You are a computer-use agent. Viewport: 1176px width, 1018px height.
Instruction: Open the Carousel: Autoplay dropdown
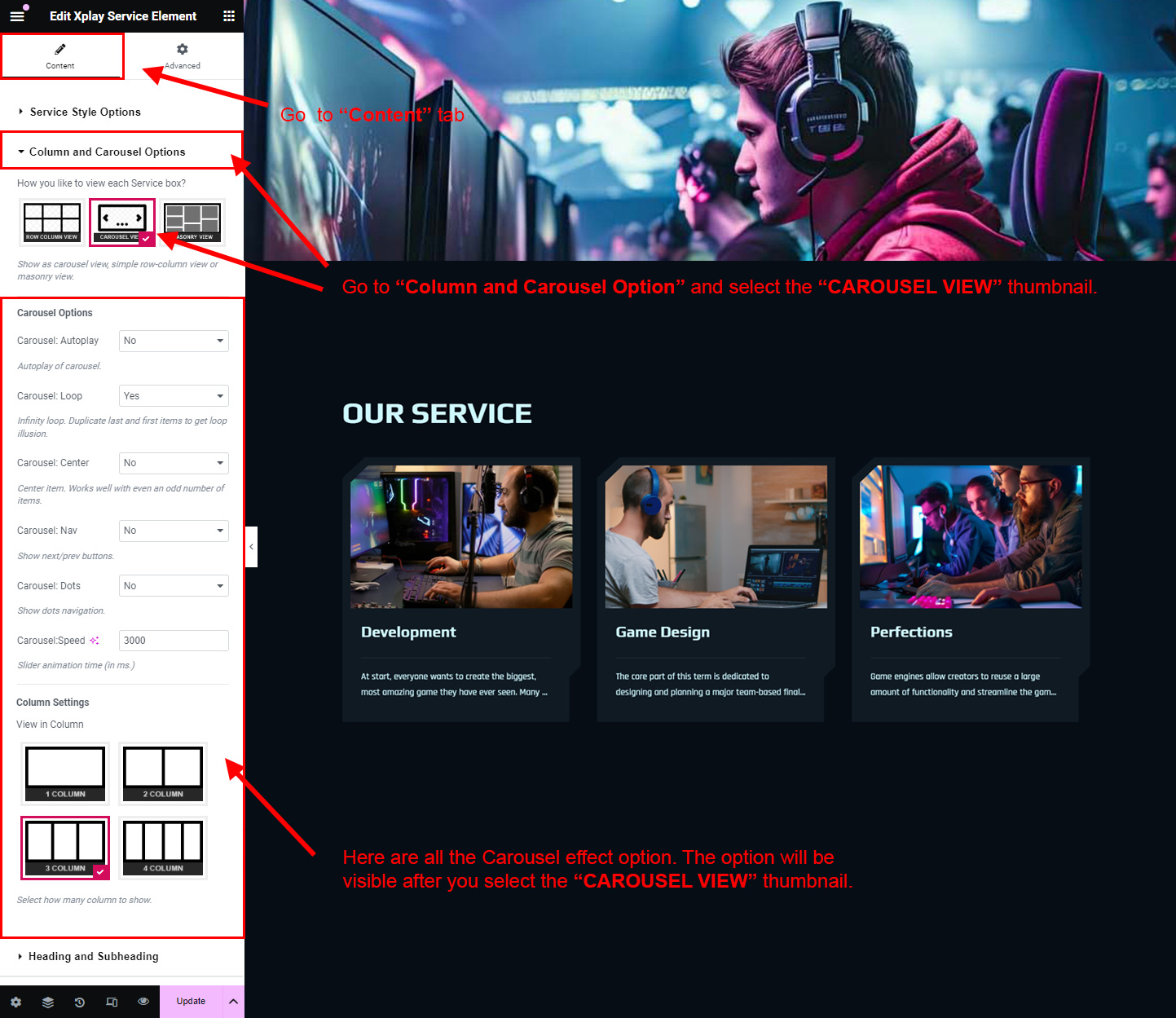(174, 341)
